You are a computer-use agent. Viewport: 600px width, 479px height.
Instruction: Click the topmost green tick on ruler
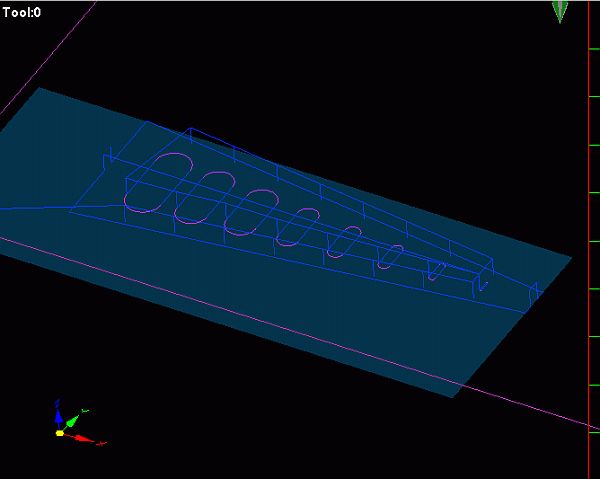tap(594, 49)
